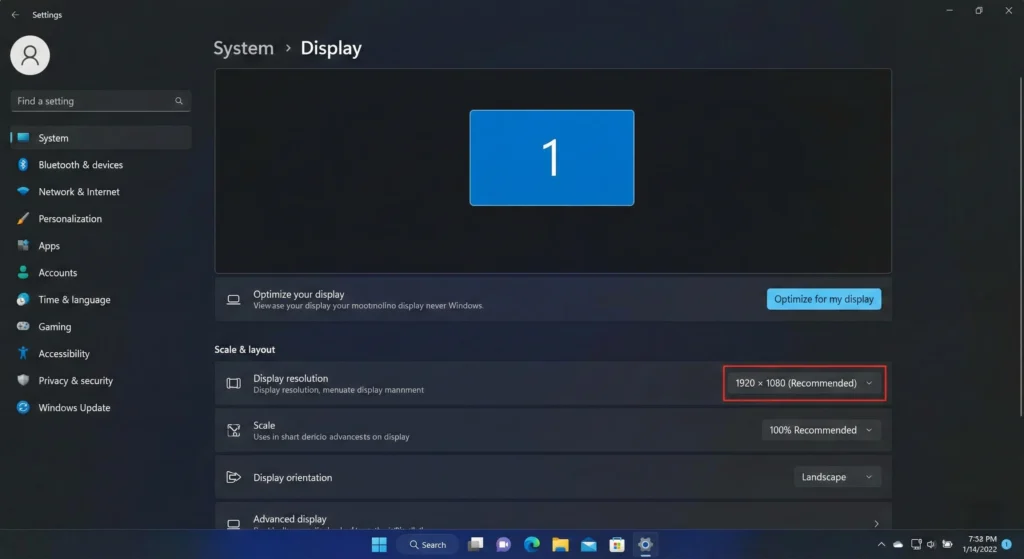Go to Network & Internet section
The height and width of the screenshot is (559, 1024).
78,192
